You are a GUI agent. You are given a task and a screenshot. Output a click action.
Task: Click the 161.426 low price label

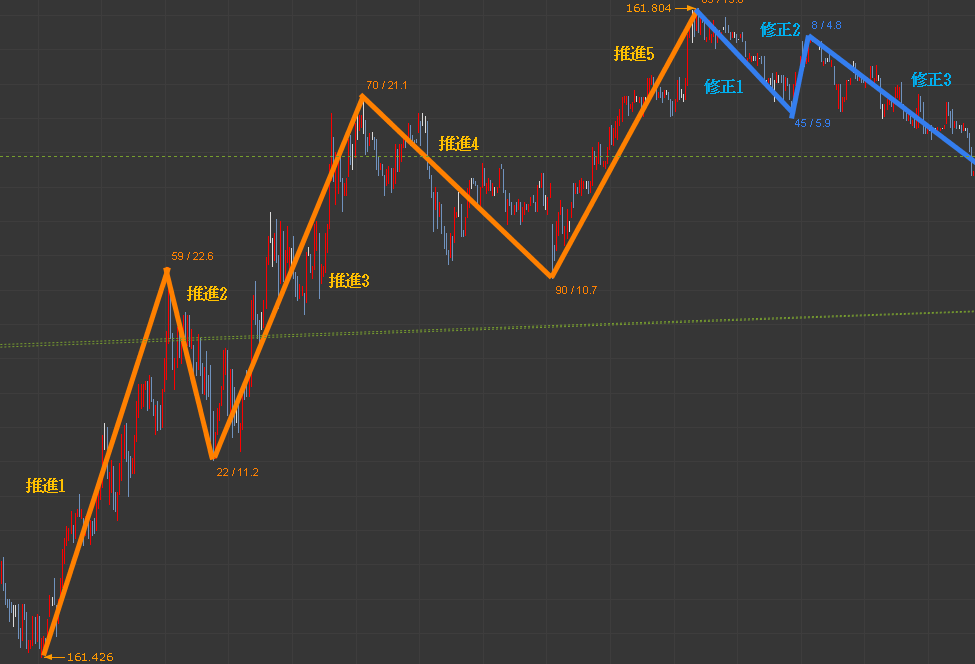(x=90, y=657)
